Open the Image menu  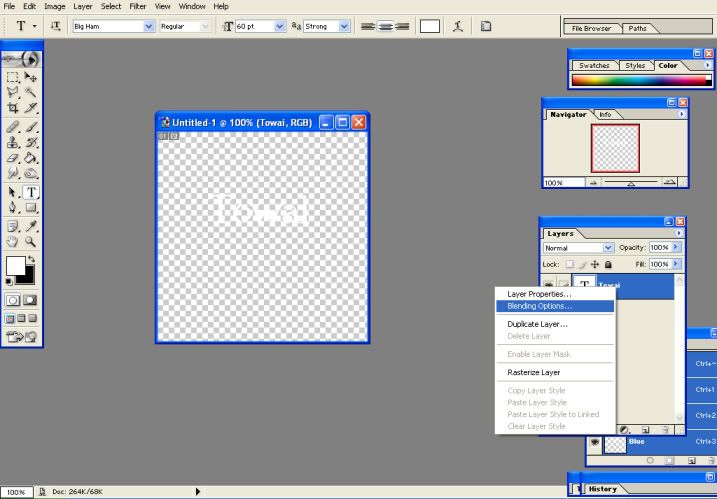(x=54, y=6)
